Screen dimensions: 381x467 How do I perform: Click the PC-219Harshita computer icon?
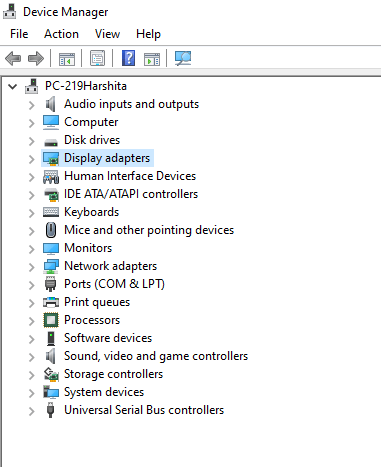pos(31,86)
